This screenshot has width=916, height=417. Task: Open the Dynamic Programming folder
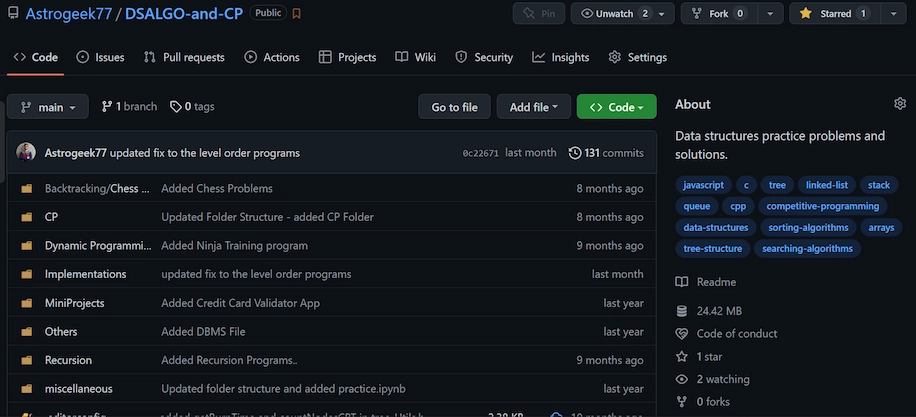coord(98,245)
